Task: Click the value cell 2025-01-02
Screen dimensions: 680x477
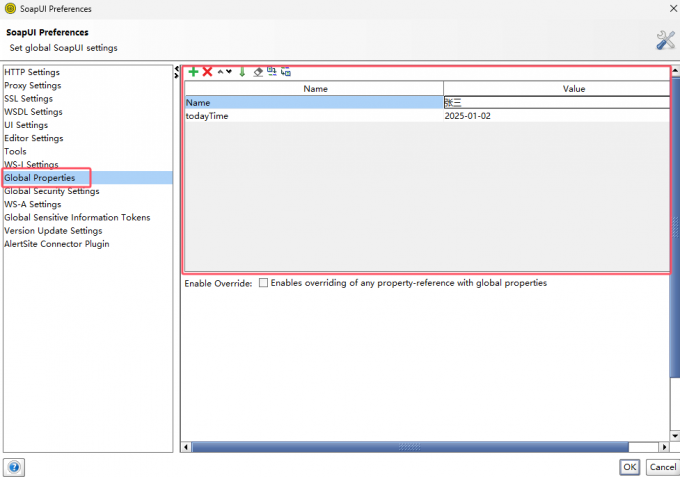Action: coord(556,116)
